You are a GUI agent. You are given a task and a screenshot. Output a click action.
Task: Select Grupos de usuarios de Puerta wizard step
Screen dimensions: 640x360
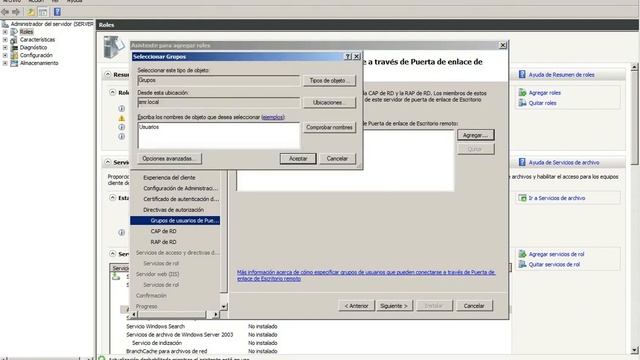pos(175,220)
